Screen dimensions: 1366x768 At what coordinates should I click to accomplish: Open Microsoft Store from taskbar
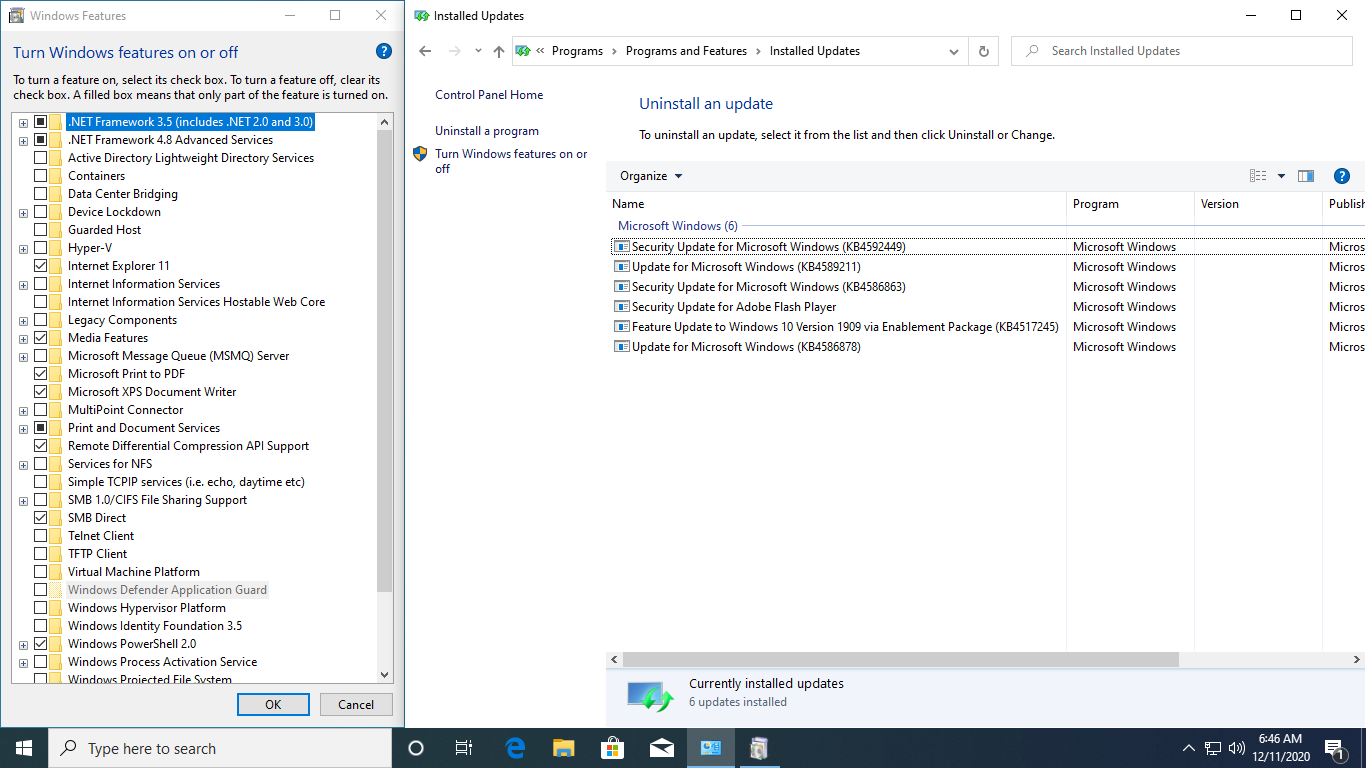coord(612,748)
